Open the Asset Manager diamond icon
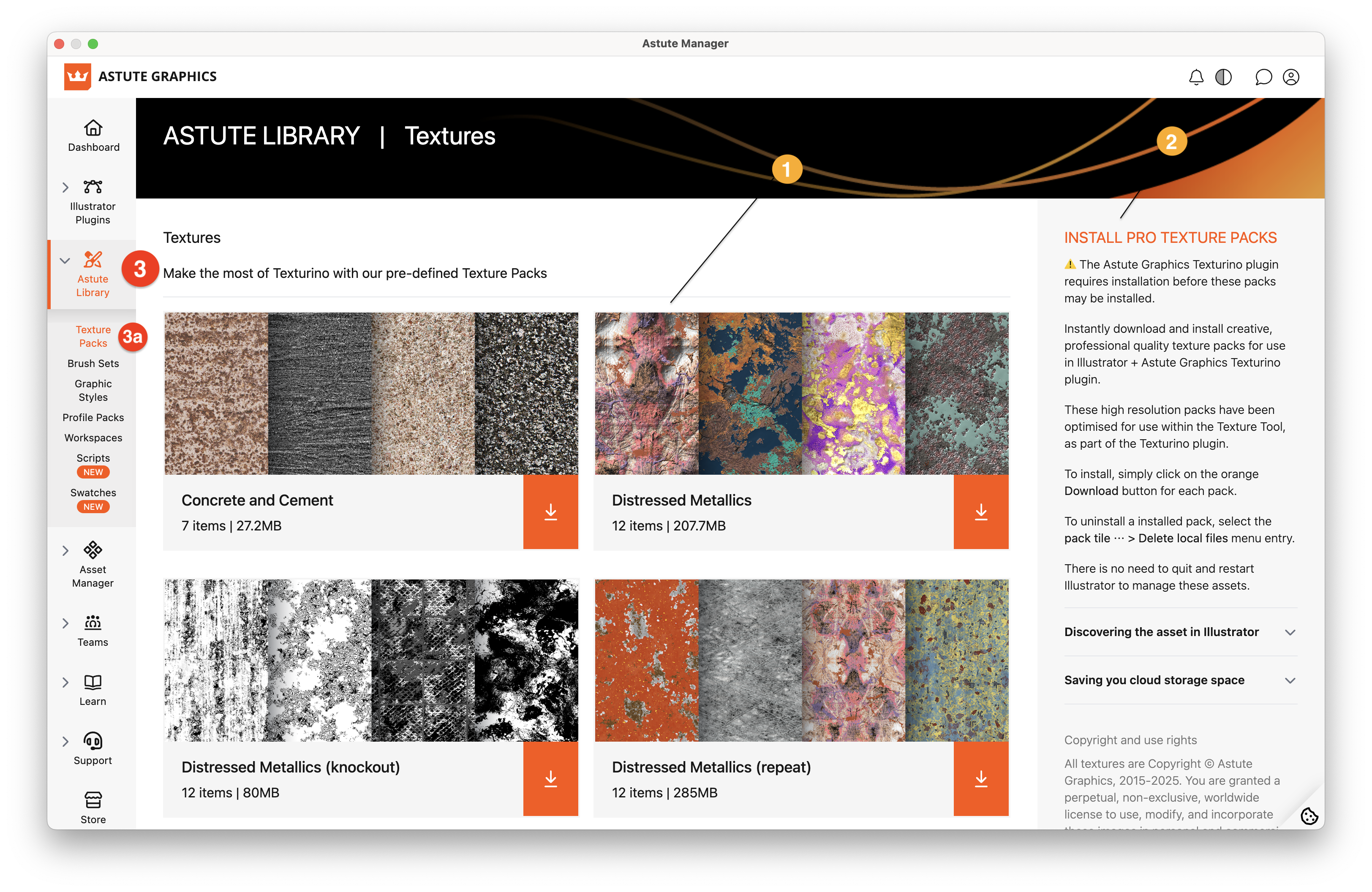 click(x=93, y=550)
